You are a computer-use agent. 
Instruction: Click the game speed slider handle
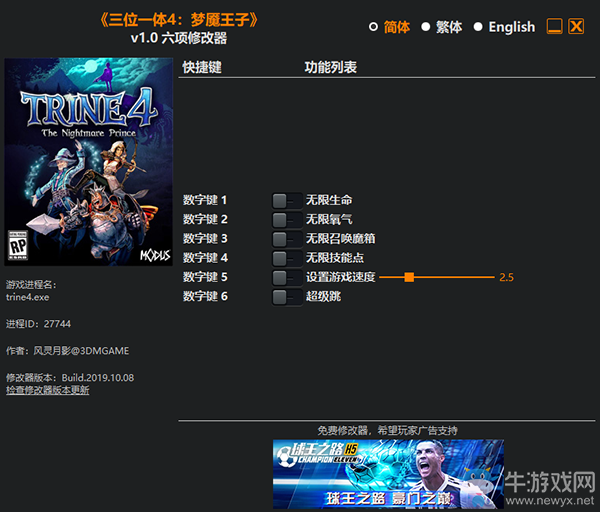[409, 277]
